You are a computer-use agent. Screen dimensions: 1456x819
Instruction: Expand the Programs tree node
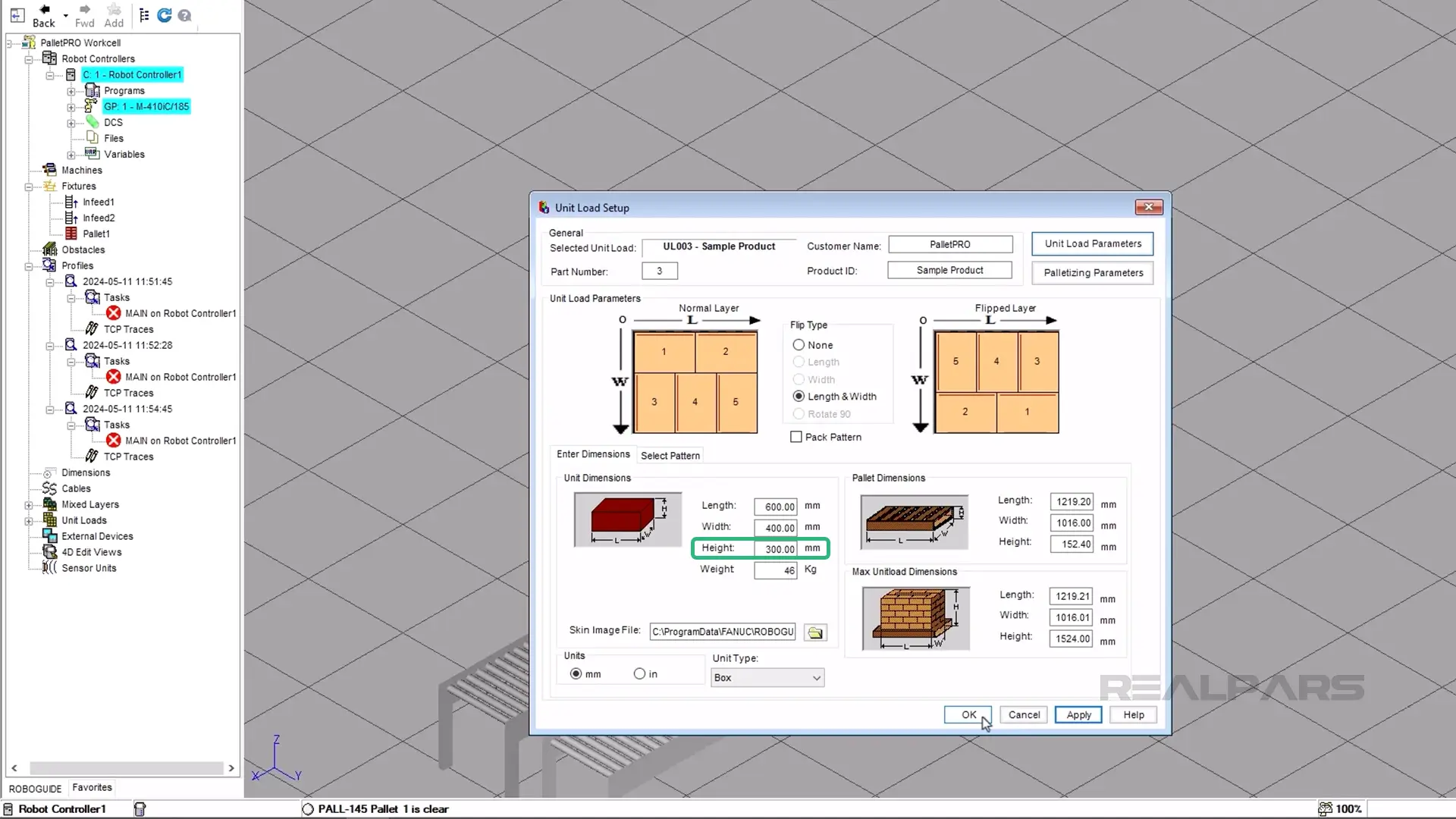pos(71,90)
